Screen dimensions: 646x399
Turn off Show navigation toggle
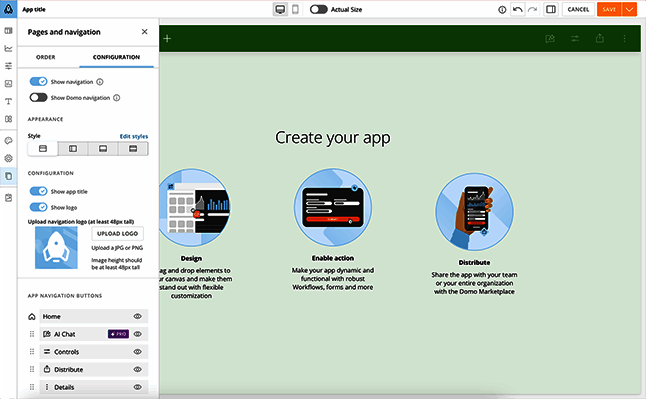(x=38, y=82)
